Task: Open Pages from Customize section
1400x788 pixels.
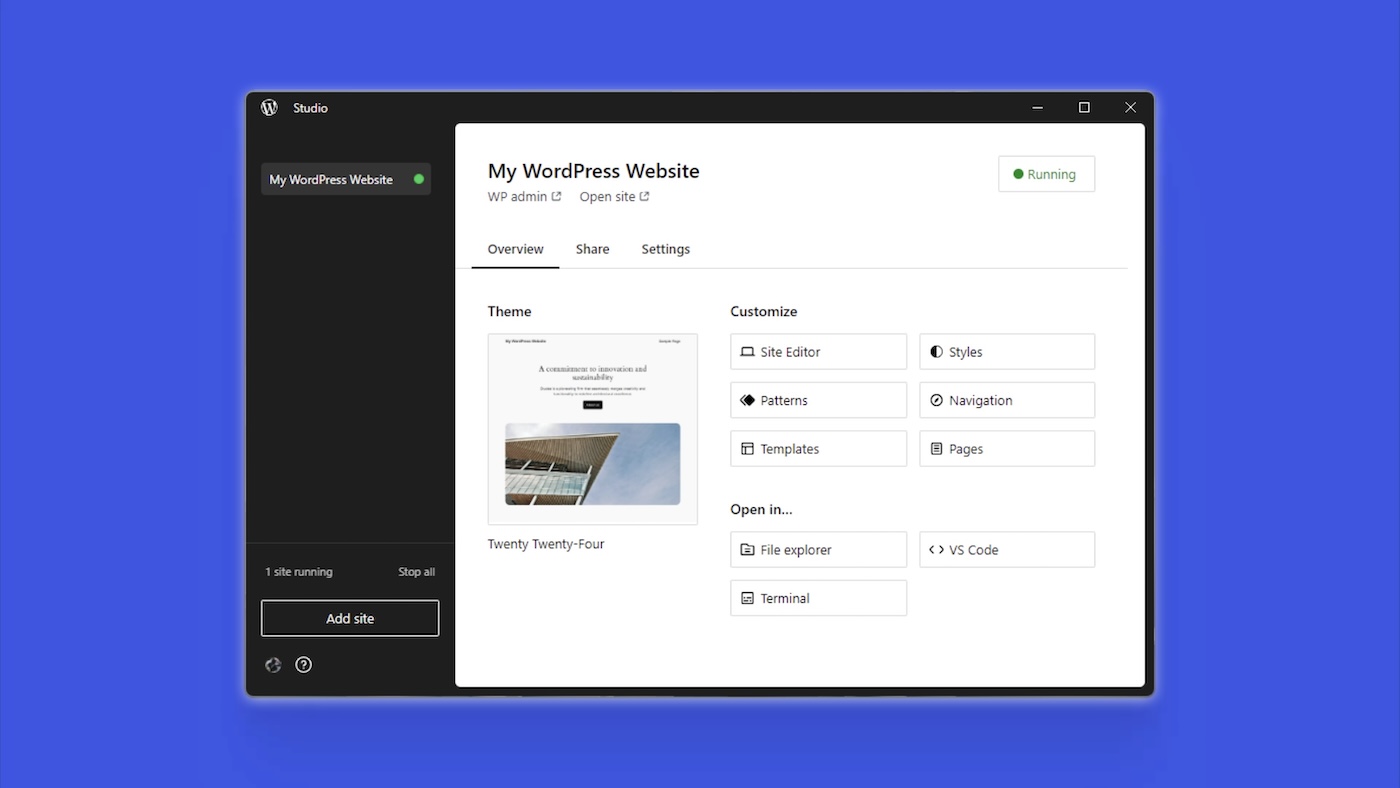Action: click(x=1007, y=449)
